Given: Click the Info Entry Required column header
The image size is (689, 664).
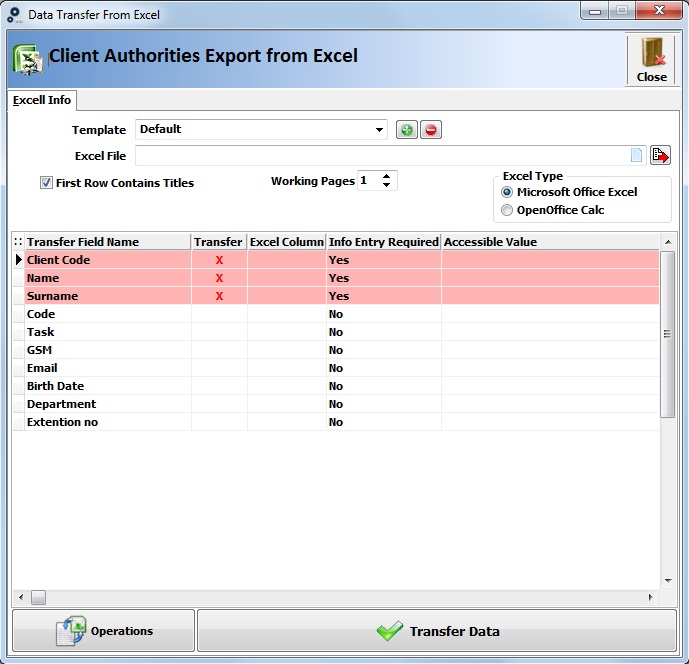Looking at the screenshot, I should (x=384, y=242).
